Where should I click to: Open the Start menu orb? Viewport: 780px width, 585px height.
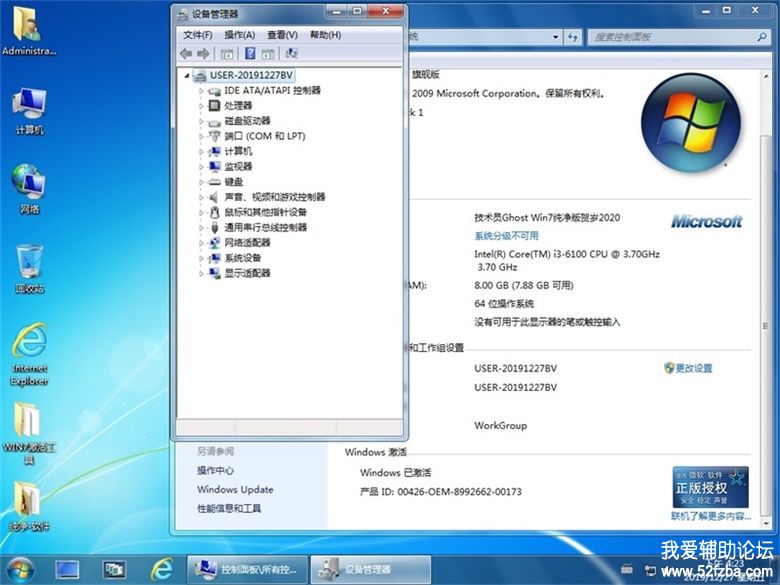coord(20,570)
